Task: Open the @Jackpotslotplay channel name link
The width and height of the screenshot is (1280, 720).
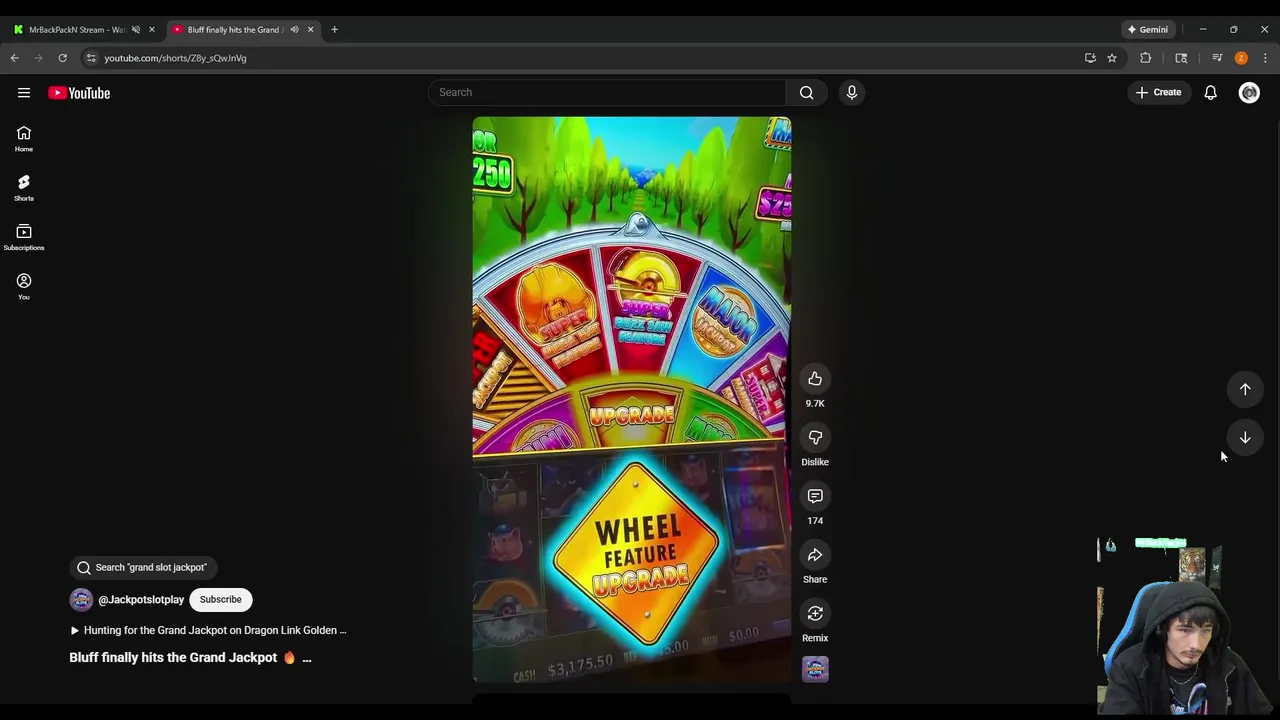Action: coord(141,600)
